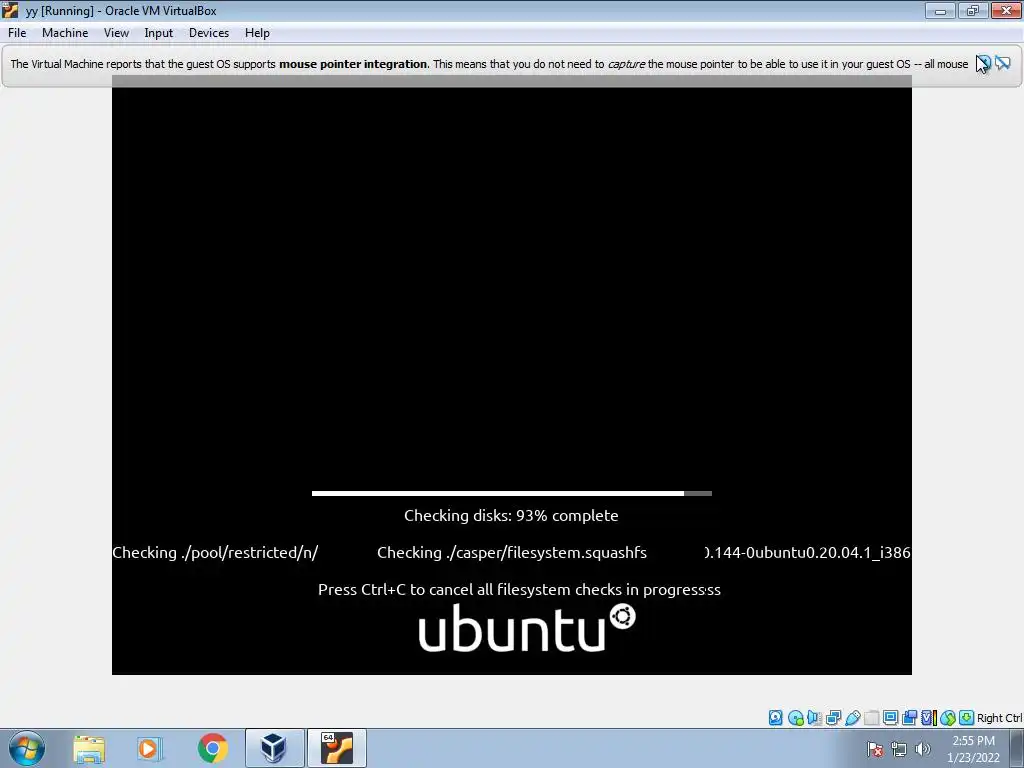Click the optical disk status icon
Viewport: 1024px width, 768px height.
[x=795, y=718]
